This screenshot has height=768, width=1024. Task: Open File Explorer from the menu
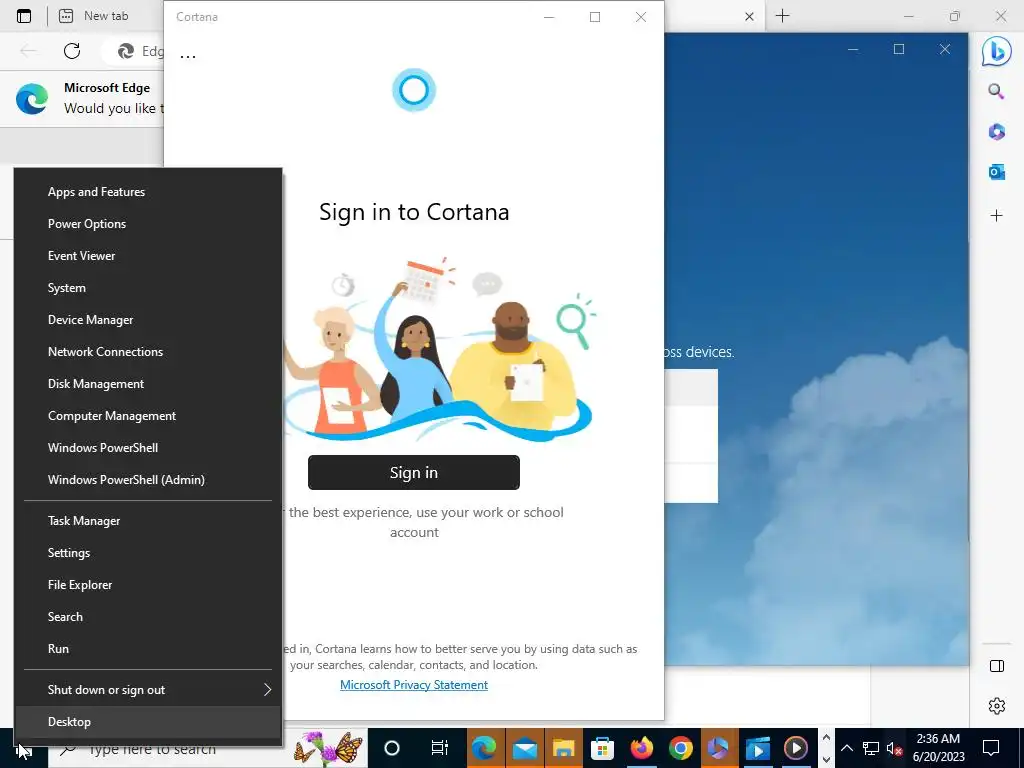pyautogui.click(x=149, y=585)
